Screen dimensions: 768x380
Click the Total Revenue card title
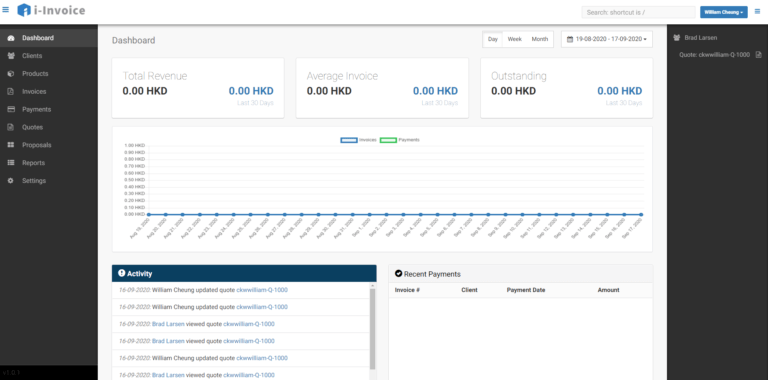pos(155,76)
